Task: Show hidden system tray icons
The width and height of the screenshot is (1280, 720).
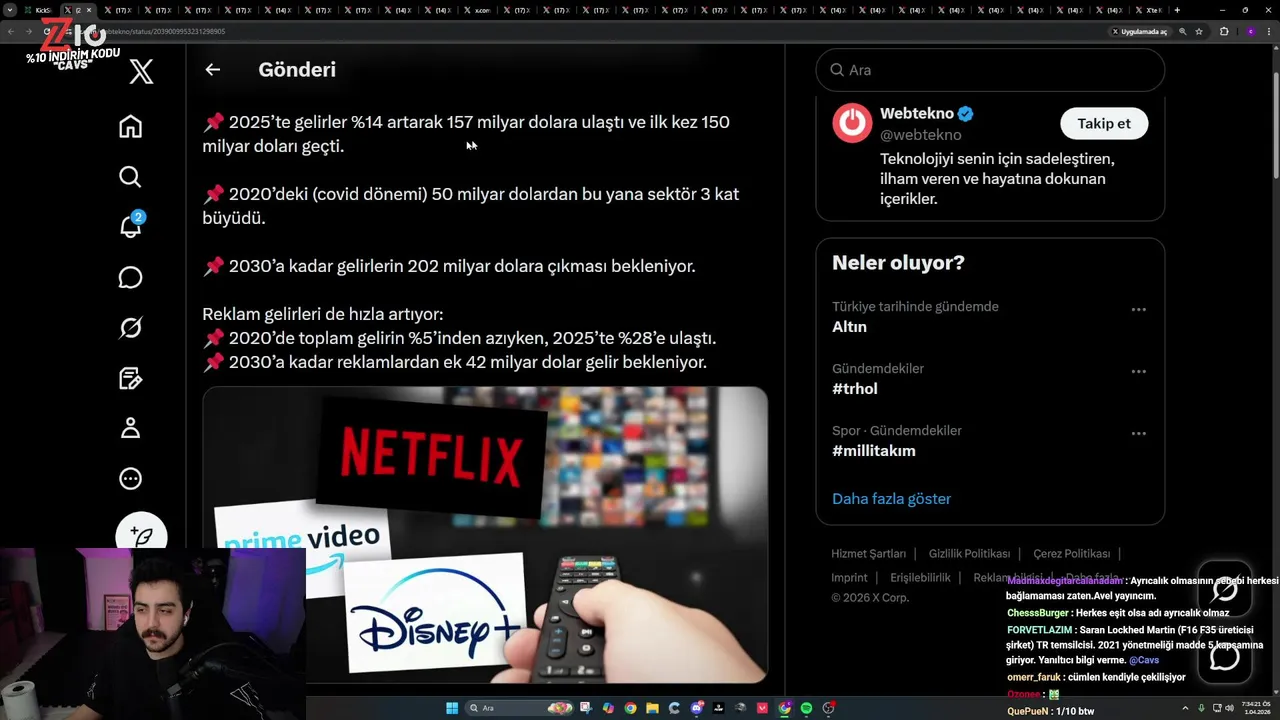Action: 1185,708
